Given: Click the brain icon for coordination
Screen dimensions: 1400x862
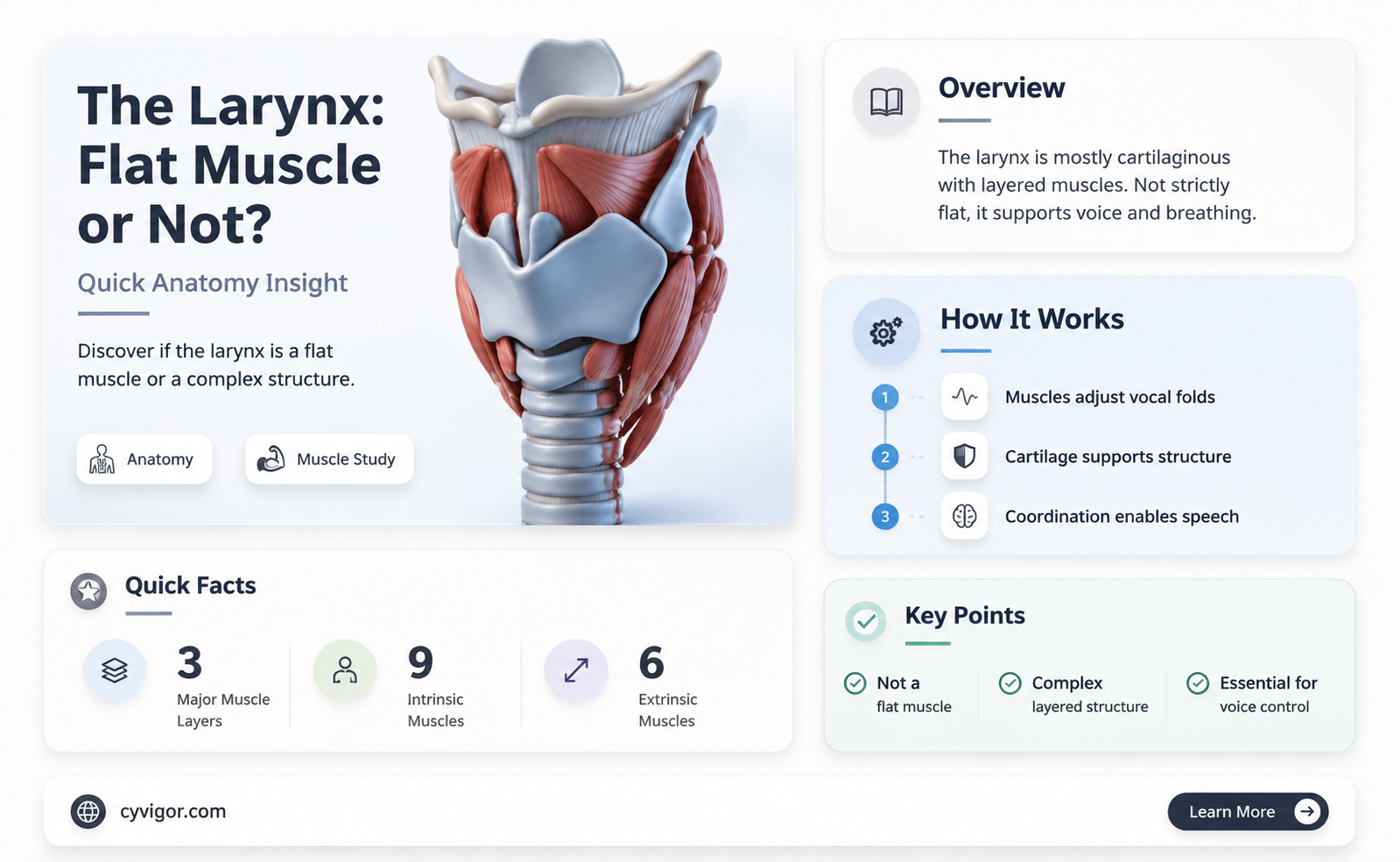Looking at the screenshot, I should click(x=964, y=516).
